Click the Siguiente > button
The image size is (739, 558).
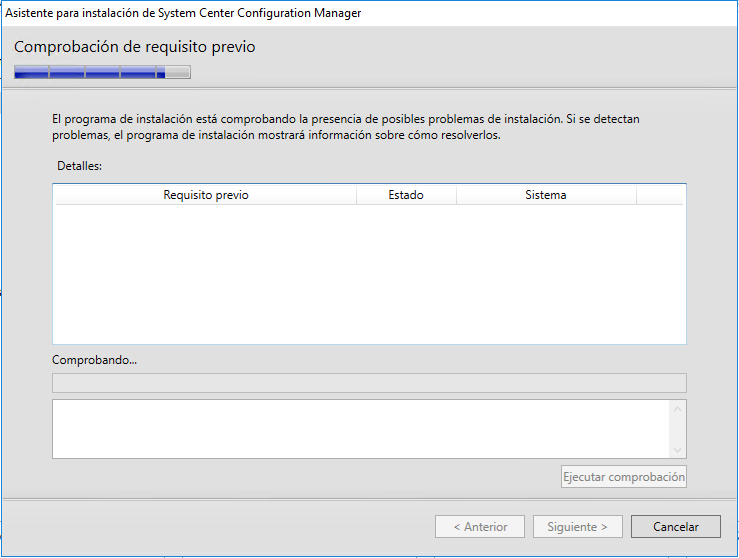577,526
